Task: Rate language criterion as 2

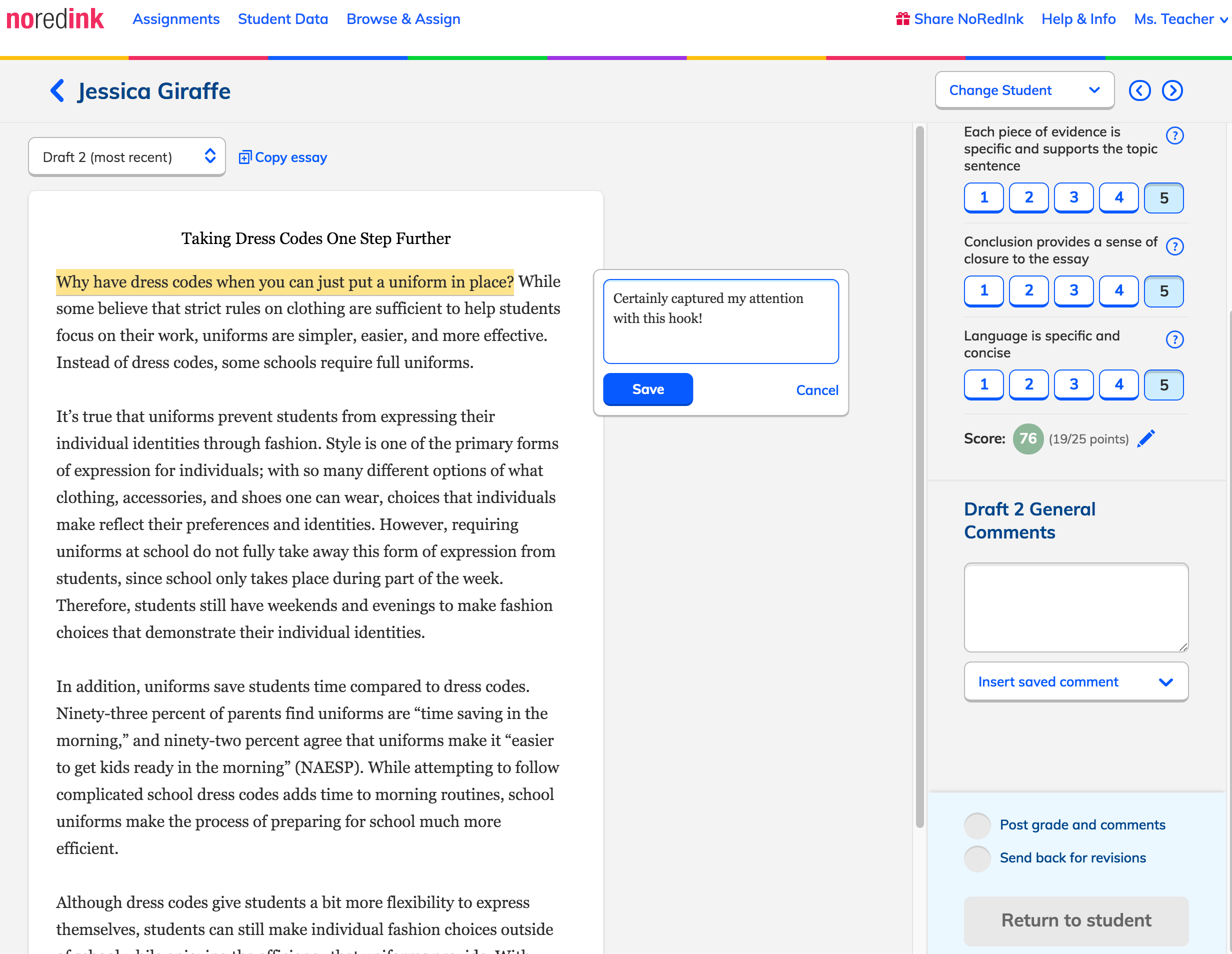Action: click(1028, 385)
